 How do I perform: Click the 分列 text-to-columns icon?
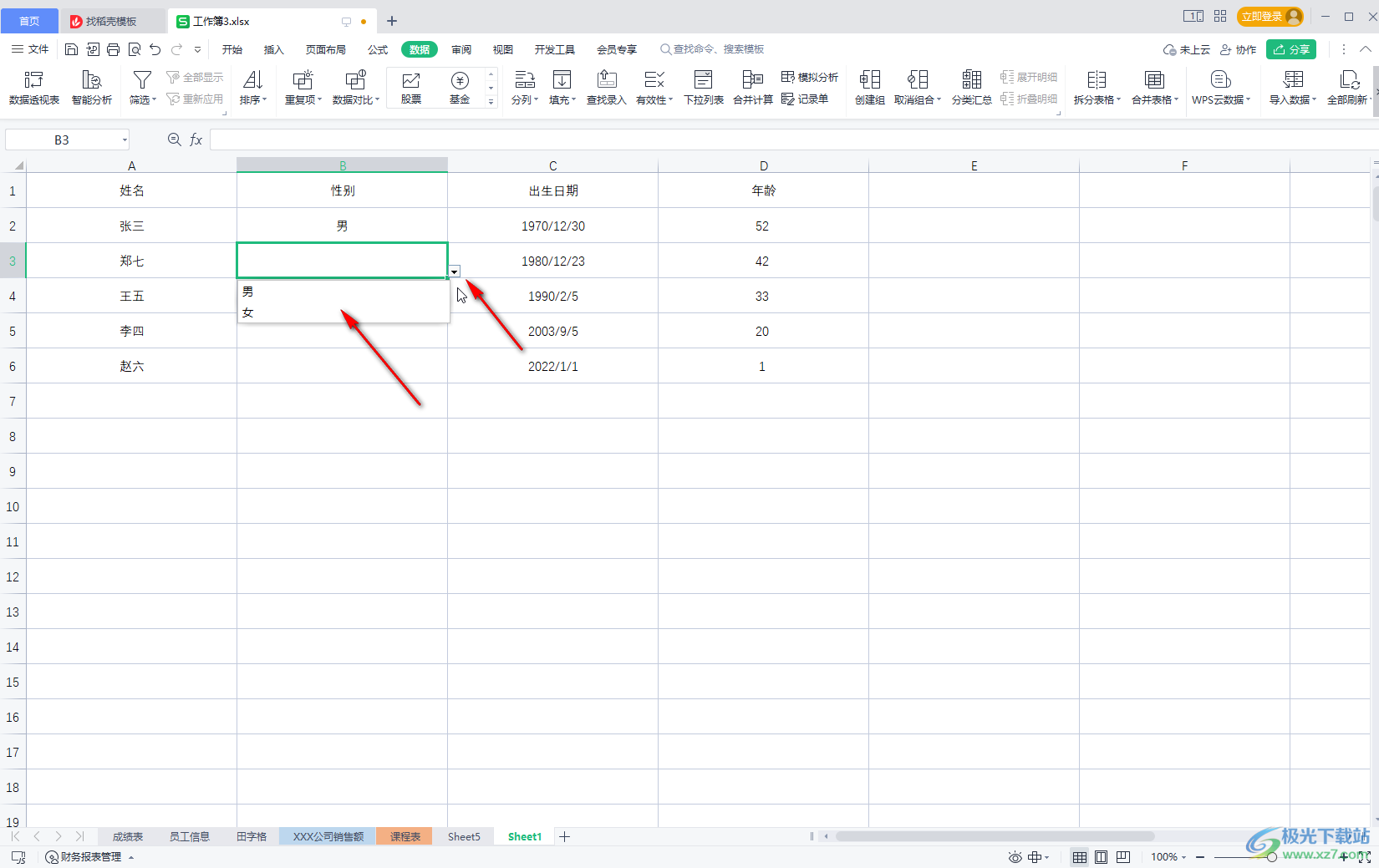[x=524, y=79]
